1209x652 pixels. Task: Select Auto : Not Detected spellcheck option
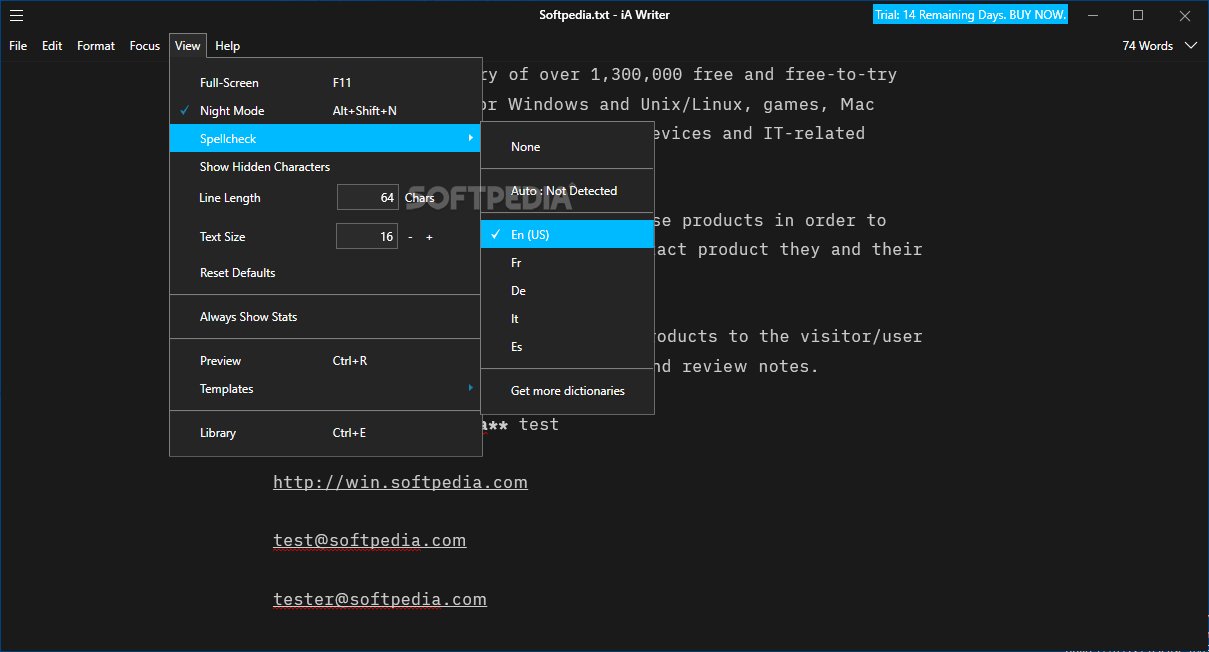(x=567, y=191)
